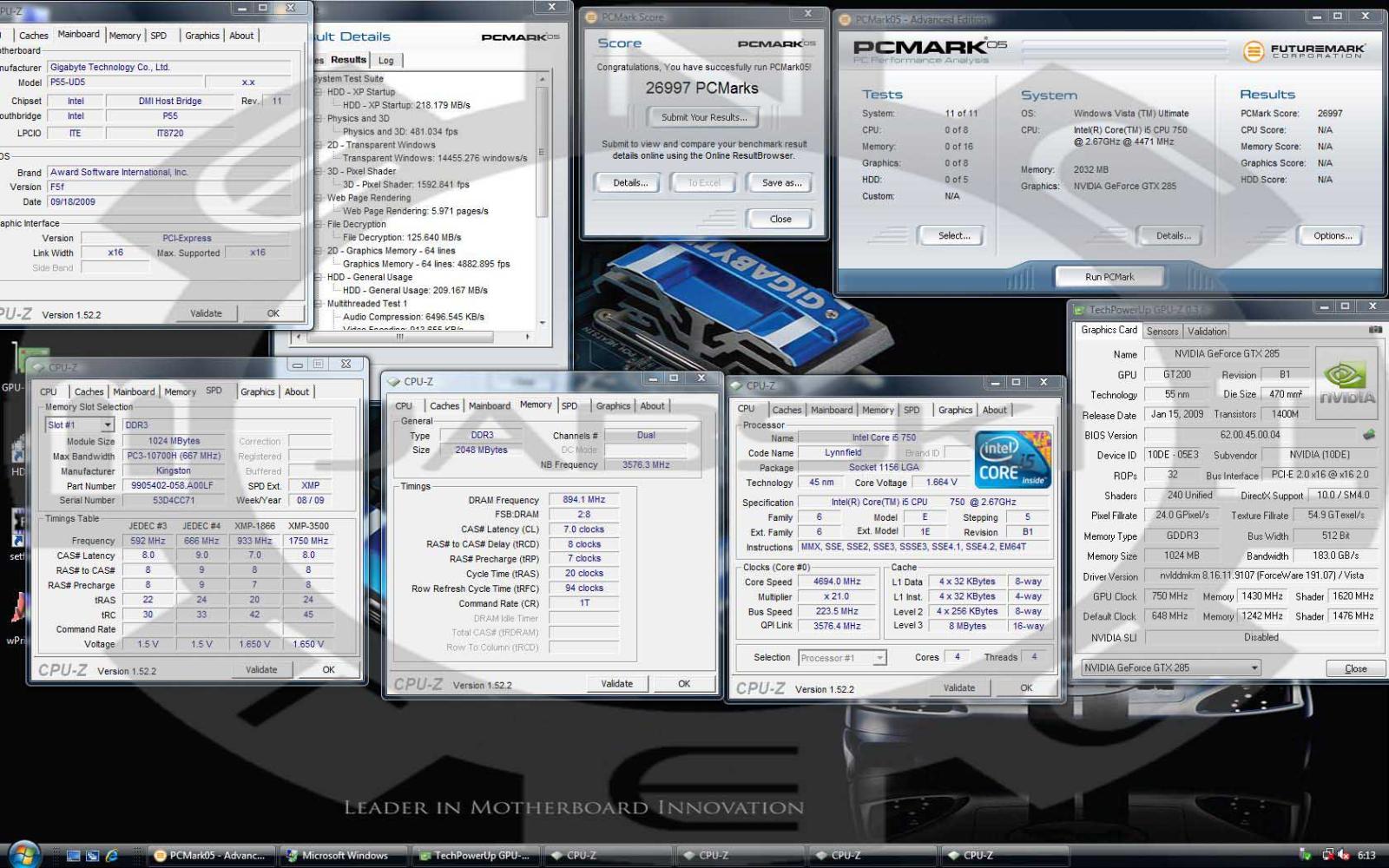Collapse the HDD - XP Startup node
The height and width of the screenshot is (868, 1389).
[x=319, y=92]
